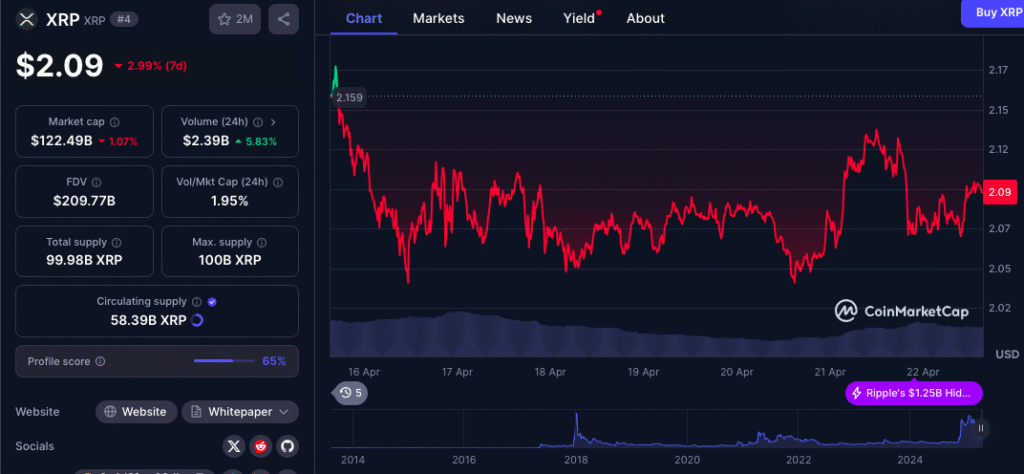The width and height of the screenshot is (1024, 474).
Task: Click the Buy XRP button
Action: (992, 12)
